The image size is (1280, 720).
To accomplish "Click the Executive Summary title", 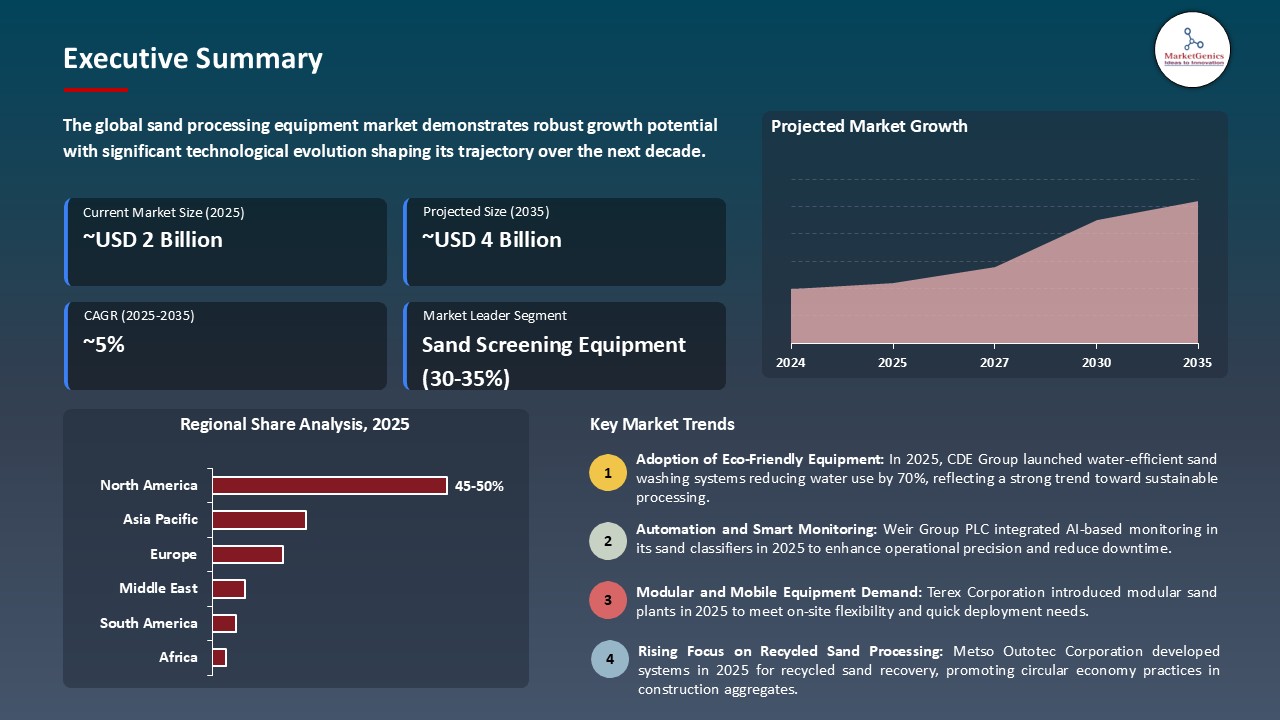I will [192, 58].
